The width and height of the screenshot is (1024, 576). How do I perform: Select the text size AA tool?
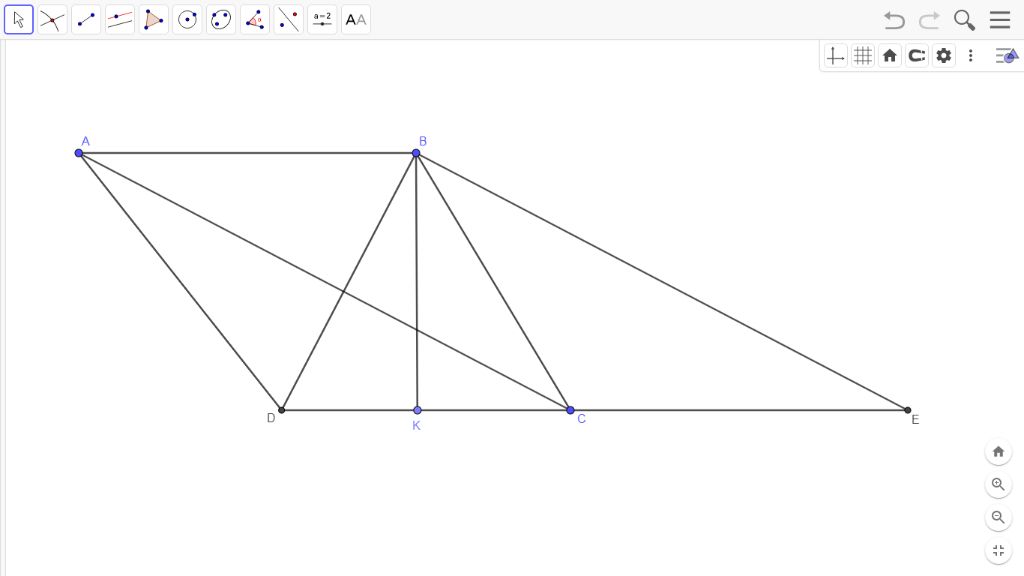(x=356, y=20)
